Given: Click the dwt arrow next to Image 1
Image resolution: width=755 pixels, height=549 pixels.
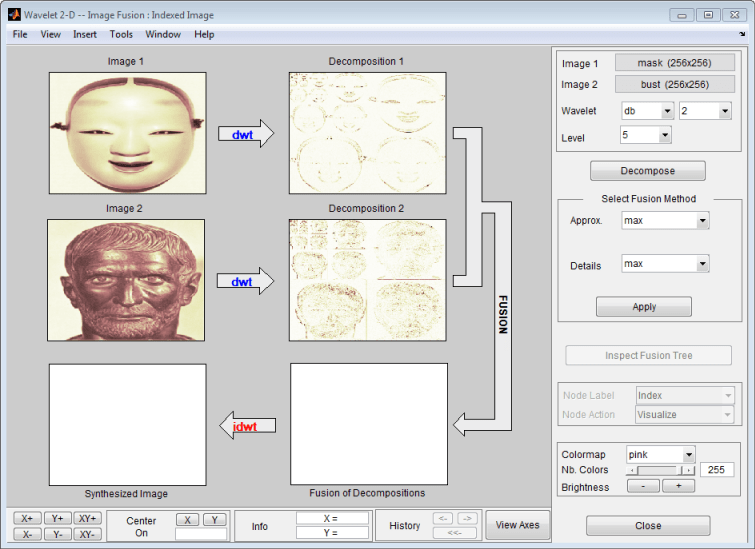Looking at the screenshot, I should pyautogui.click(x=246, y=134).
